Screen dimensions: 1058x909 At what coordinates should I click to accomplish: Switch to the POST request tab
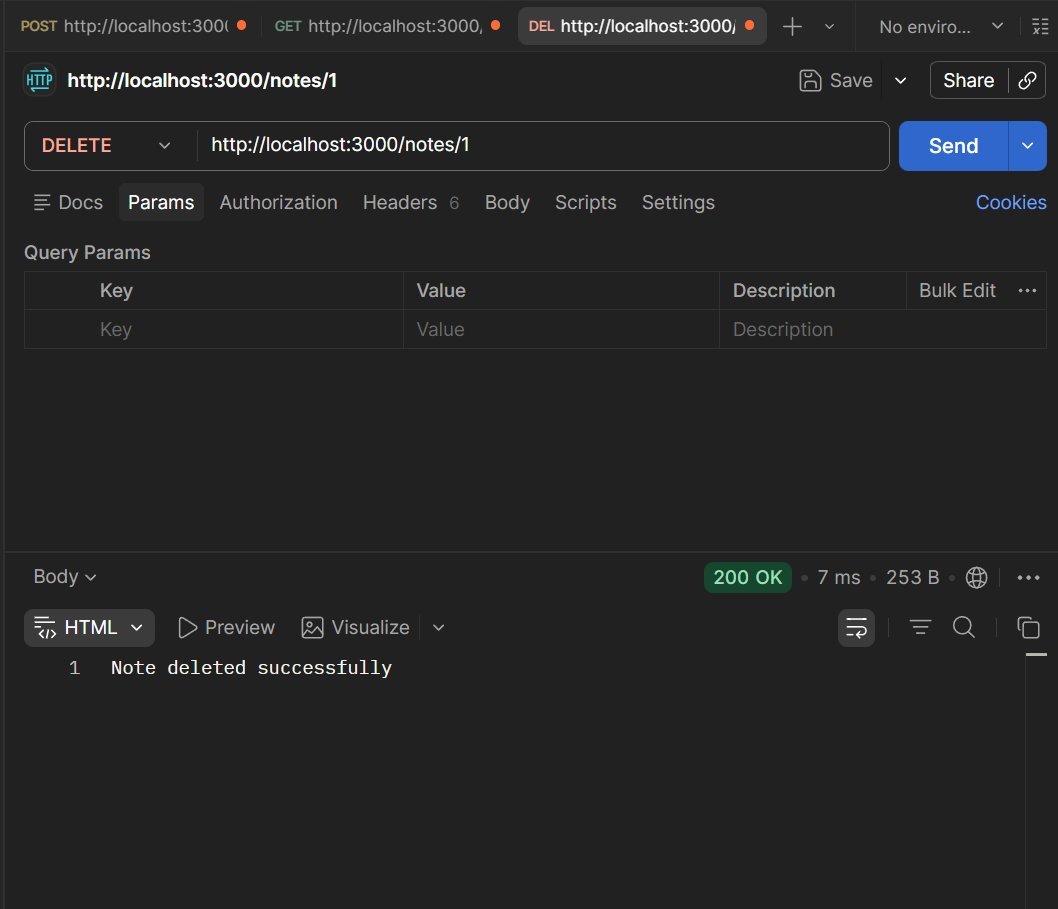pyautogui.click(x=133, y=26)
